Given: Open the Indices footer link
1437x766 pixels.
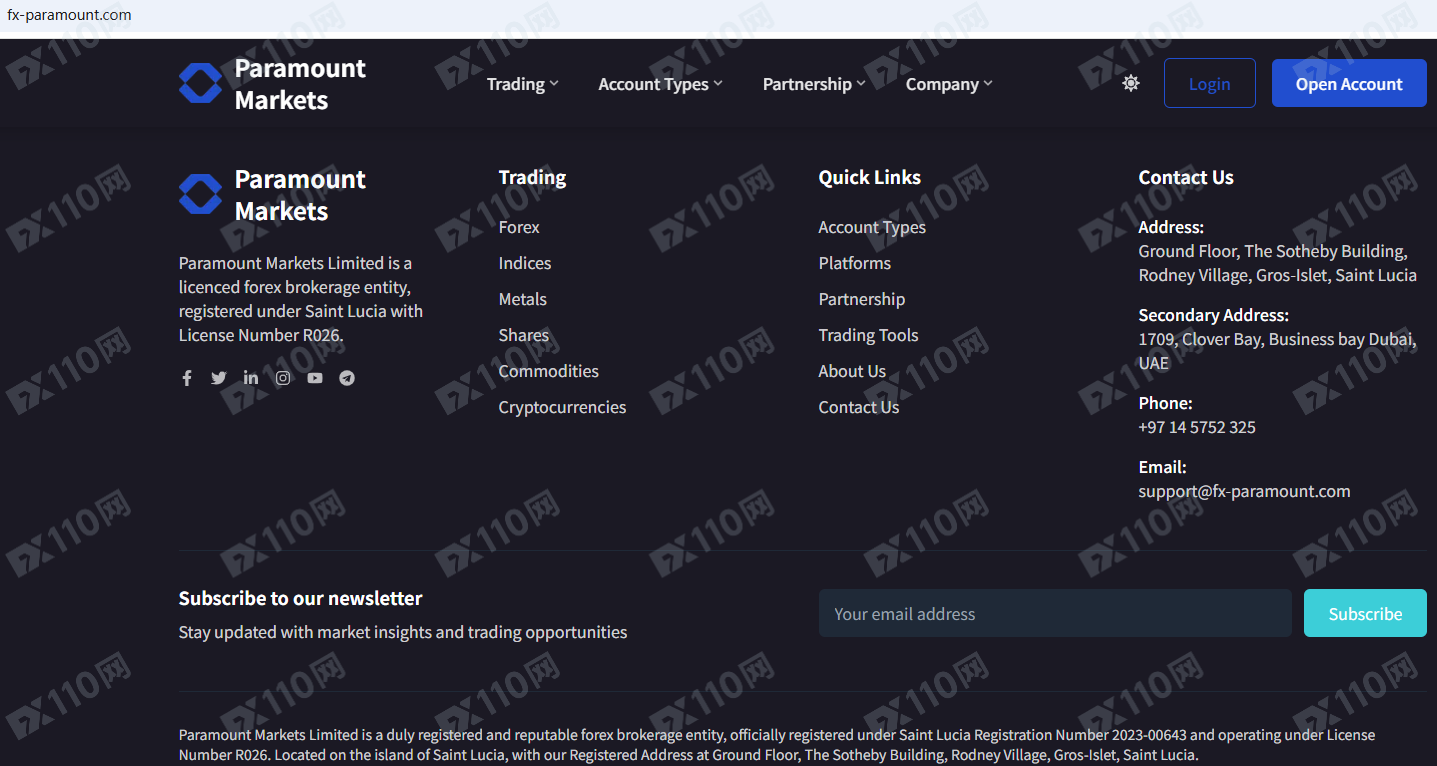Looking at the screenshot, I should [x=525, y=263].
